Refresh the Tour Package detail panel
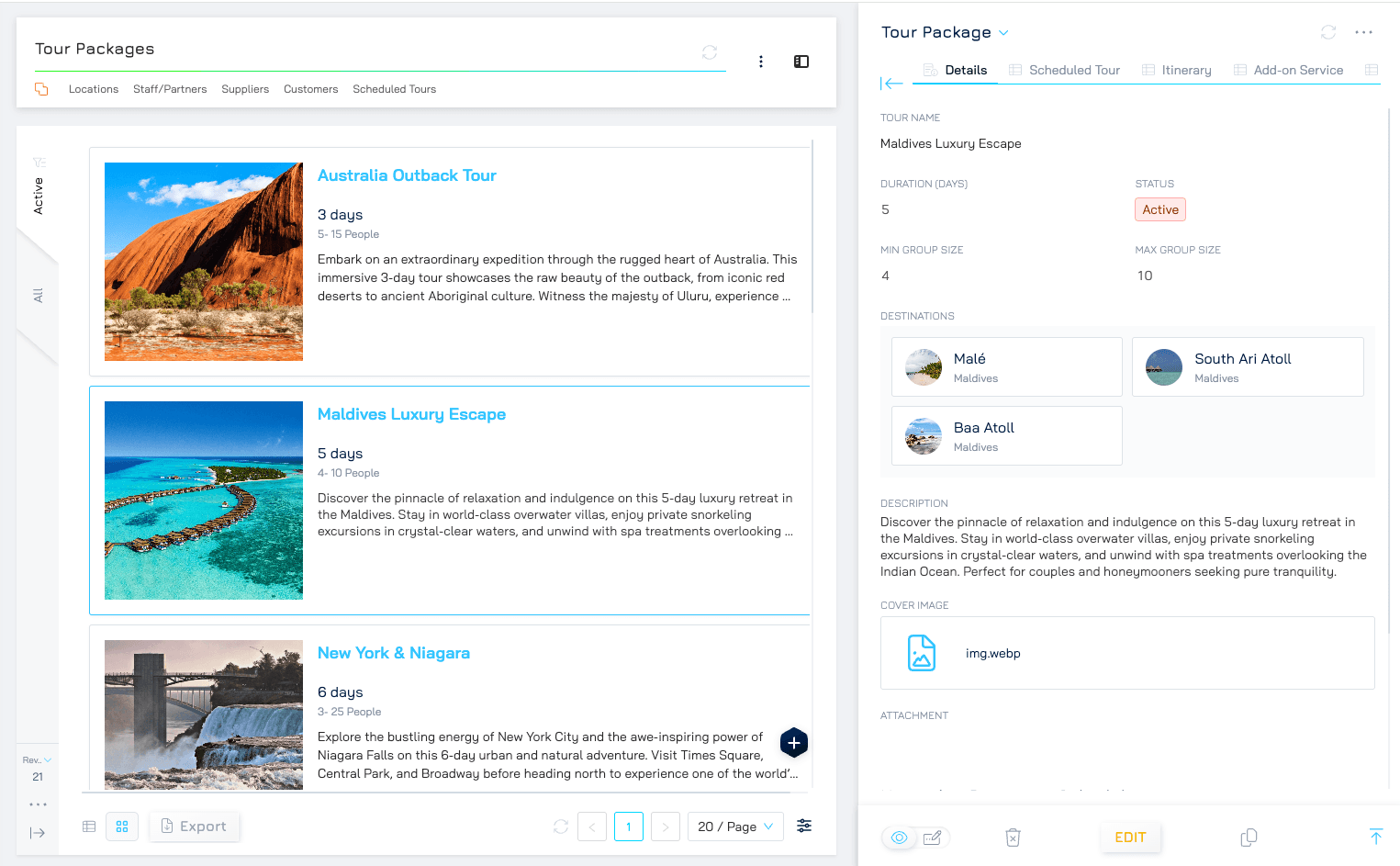 tap(1328, 32)
